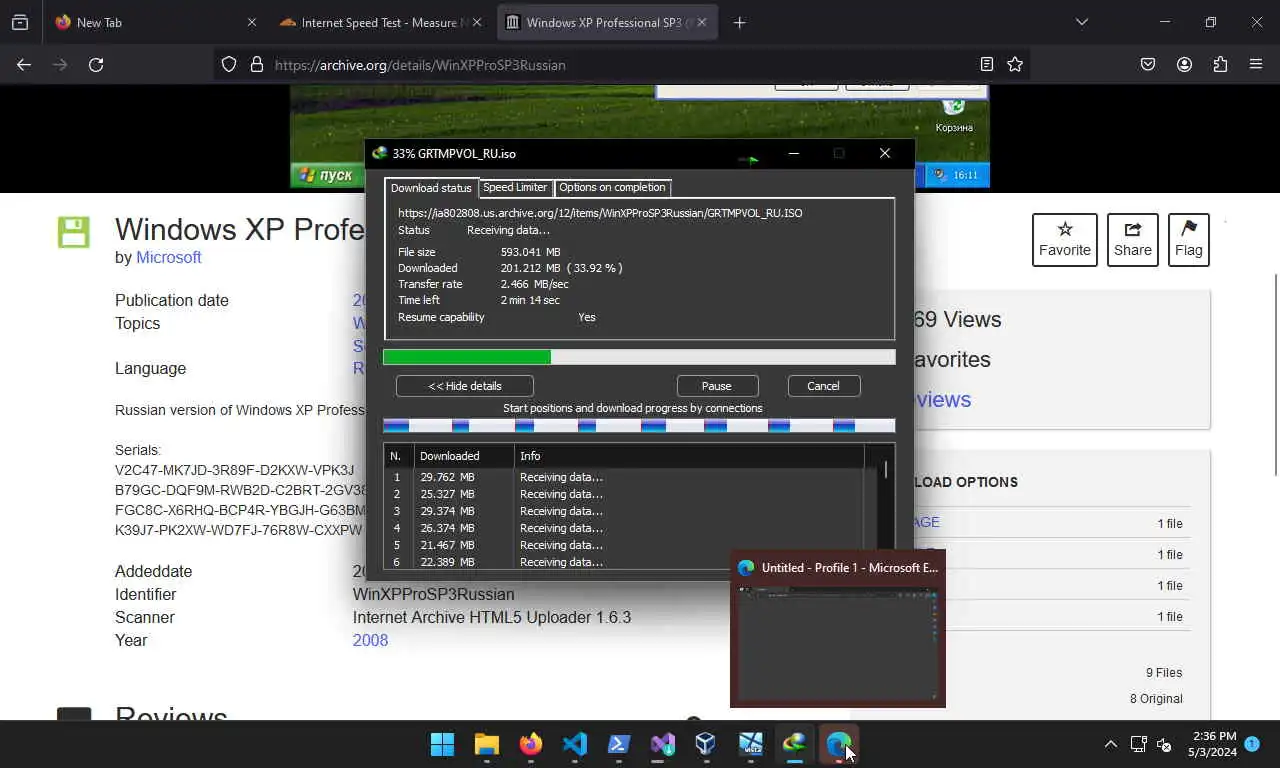Click the Firefox taskbar icon
This screenshot has height=768, width=1280.
[531, 744]
